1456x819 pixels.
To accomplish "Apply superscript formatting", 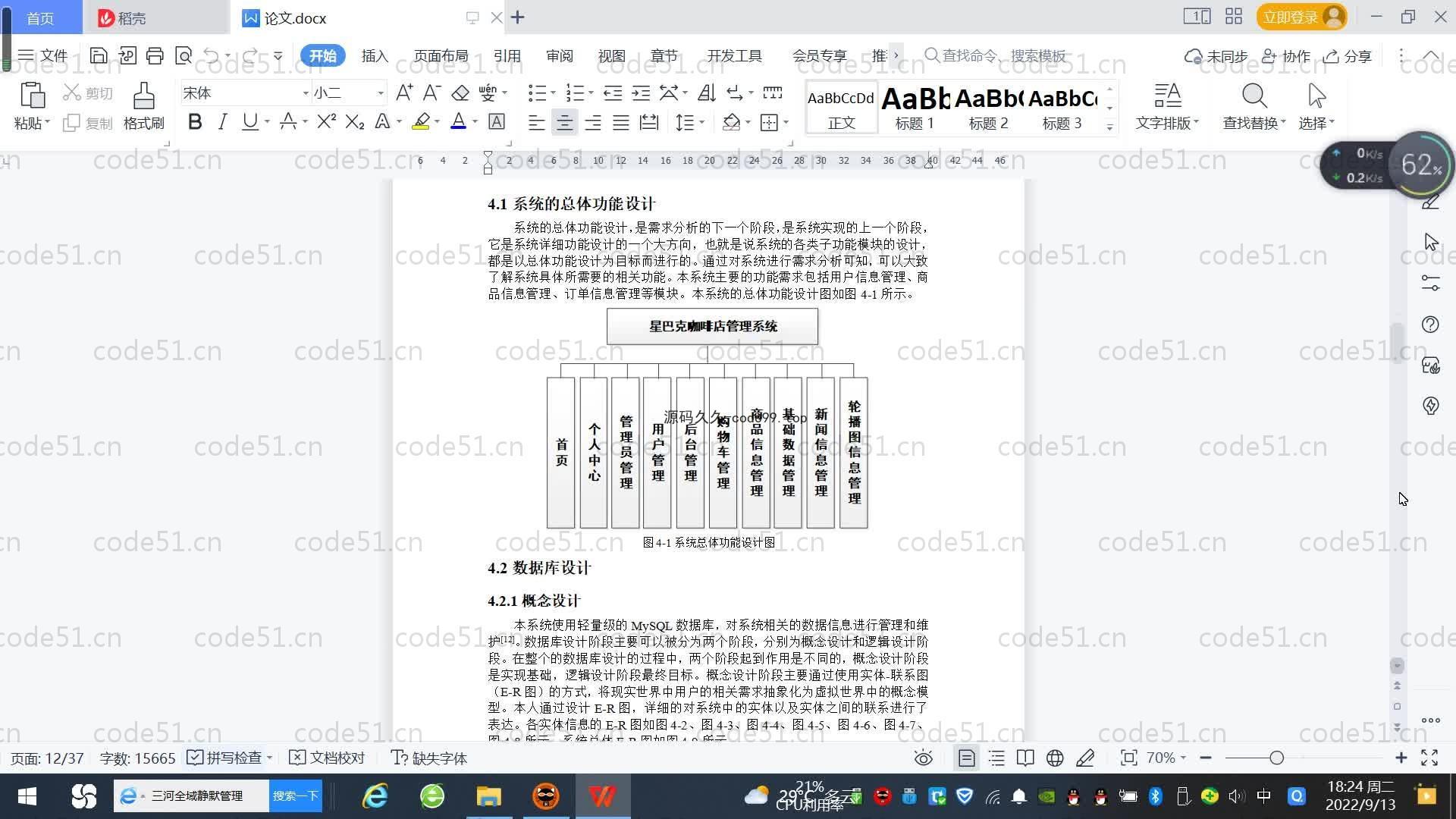I will (327, 121).
